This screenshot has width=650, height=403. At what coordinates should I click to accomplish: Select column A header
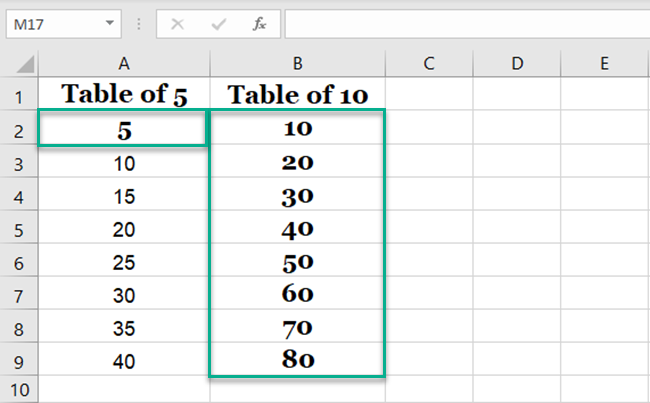click(123, 63)
